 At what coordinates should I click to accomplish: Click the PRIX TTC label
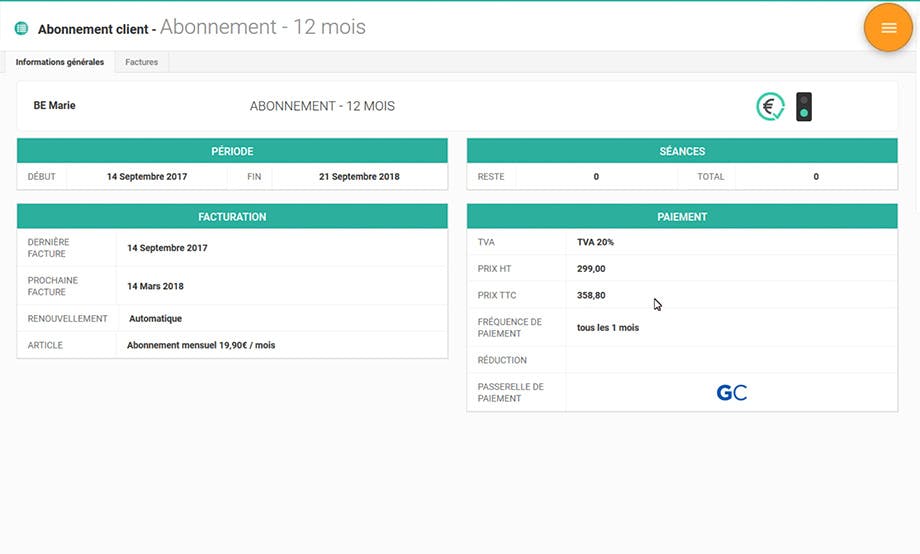[497, 295]
